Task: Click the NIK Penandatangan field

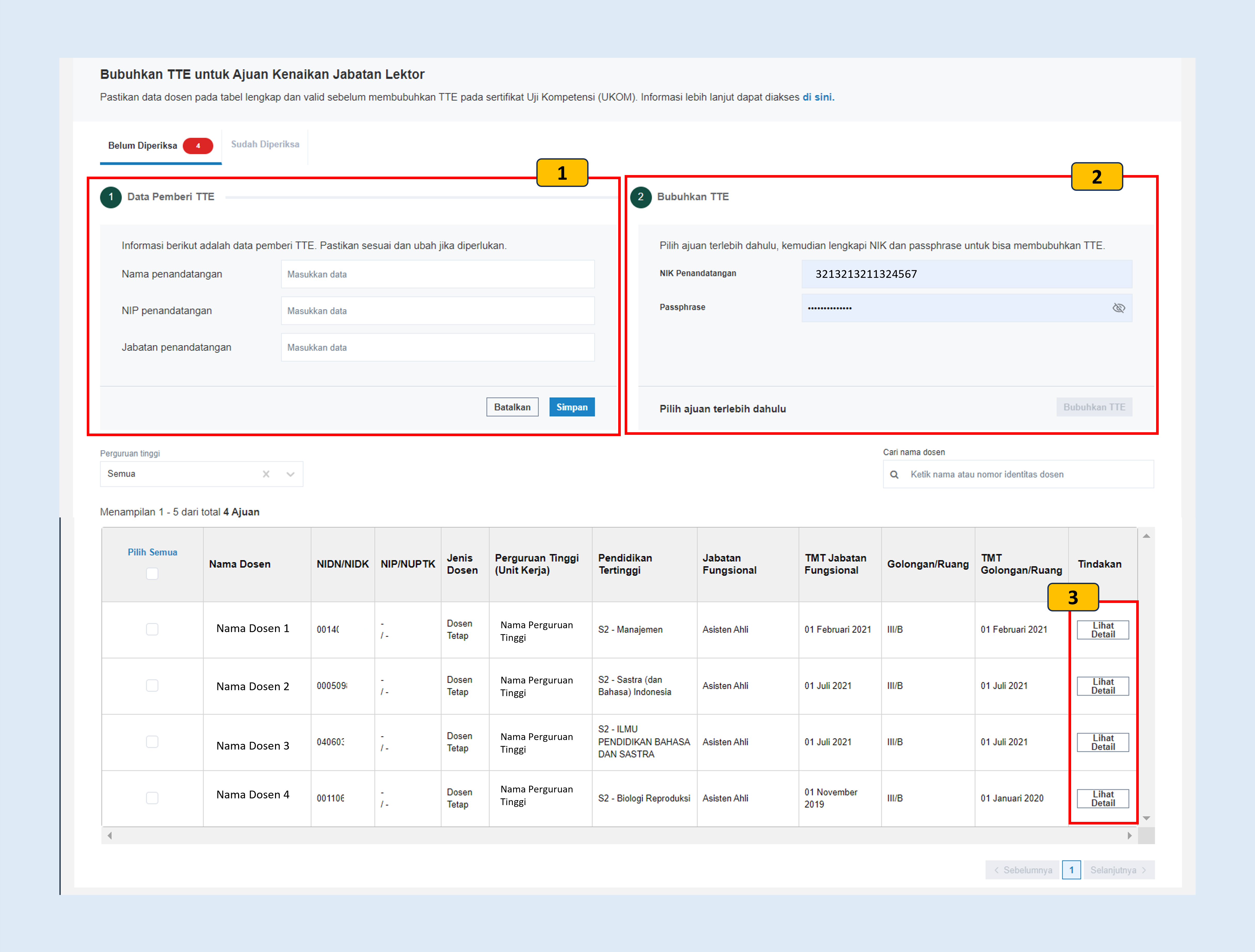Action: [966, 274]
